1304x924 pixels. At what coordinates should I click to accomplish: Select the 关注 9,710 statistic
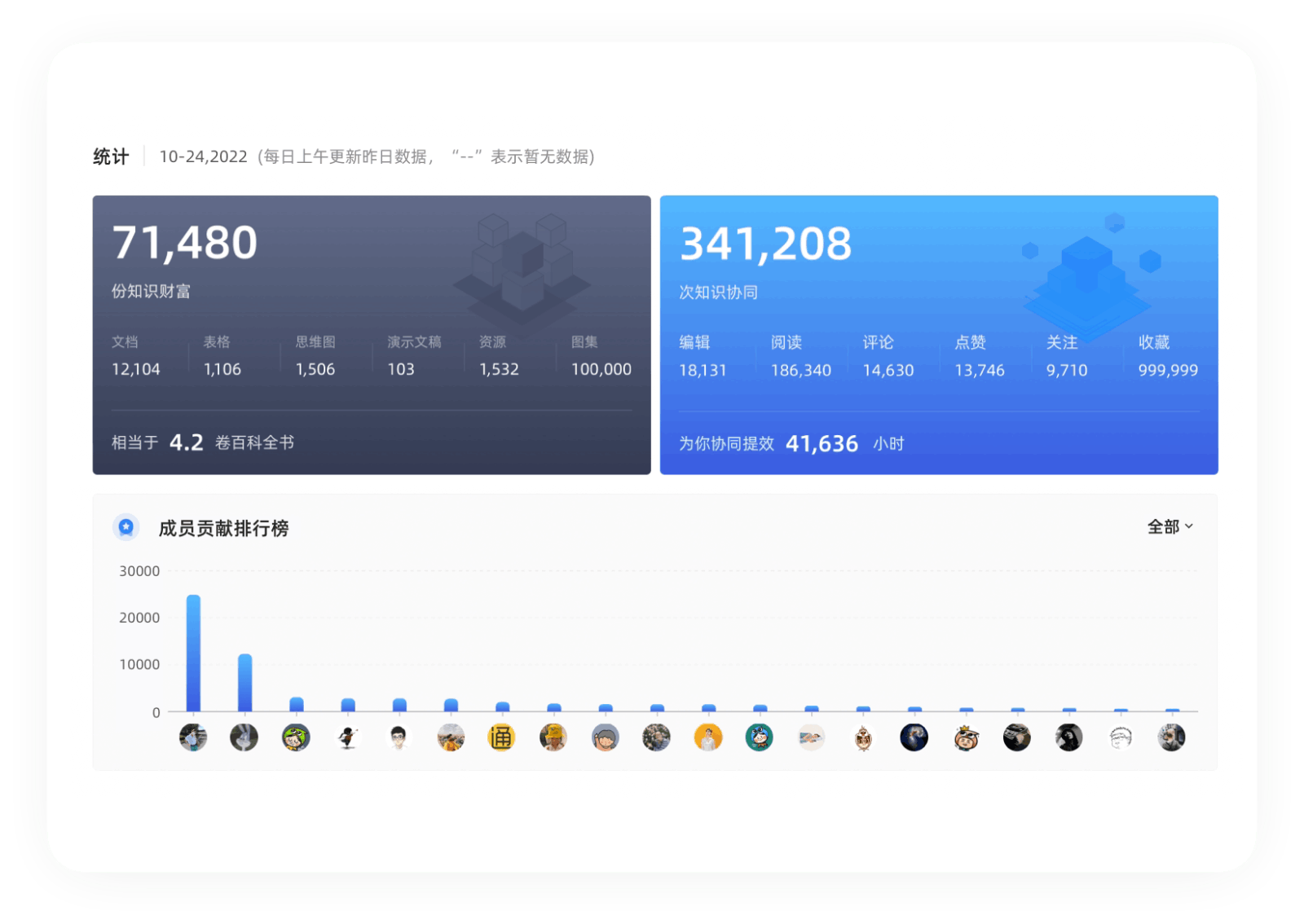(x=1067, y=357)
